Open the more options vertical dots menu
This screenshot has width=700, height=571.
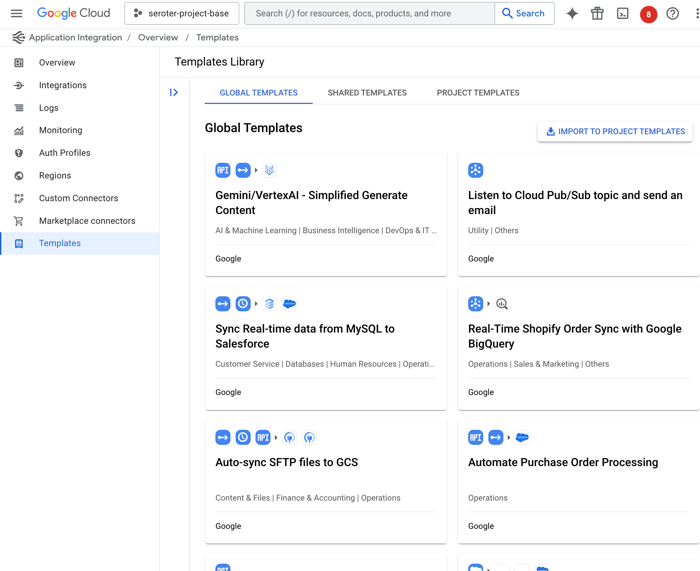pos(696,14)
